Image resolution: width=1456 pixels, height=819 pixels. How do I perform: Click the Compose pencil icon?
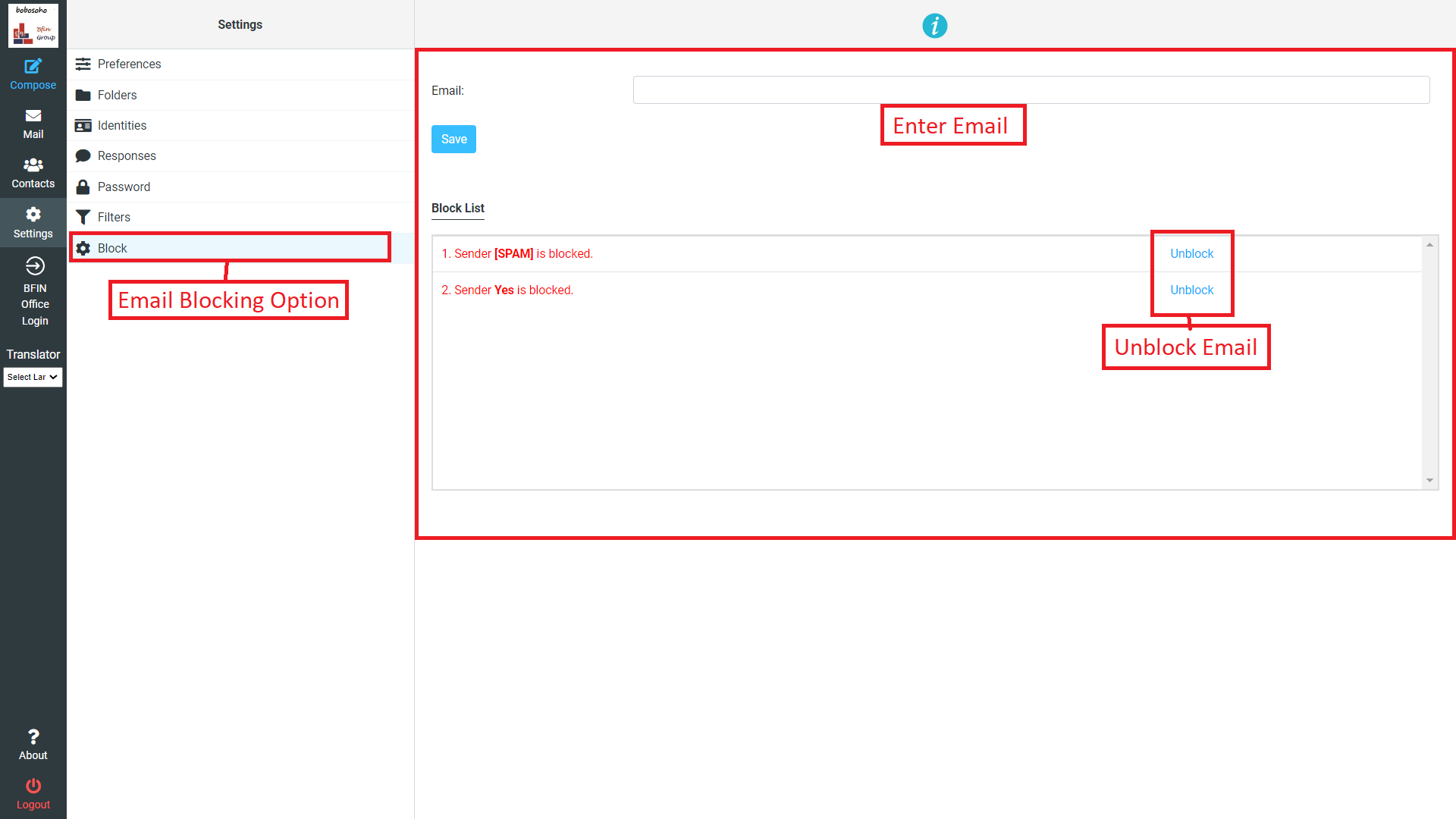coord(33,67)
